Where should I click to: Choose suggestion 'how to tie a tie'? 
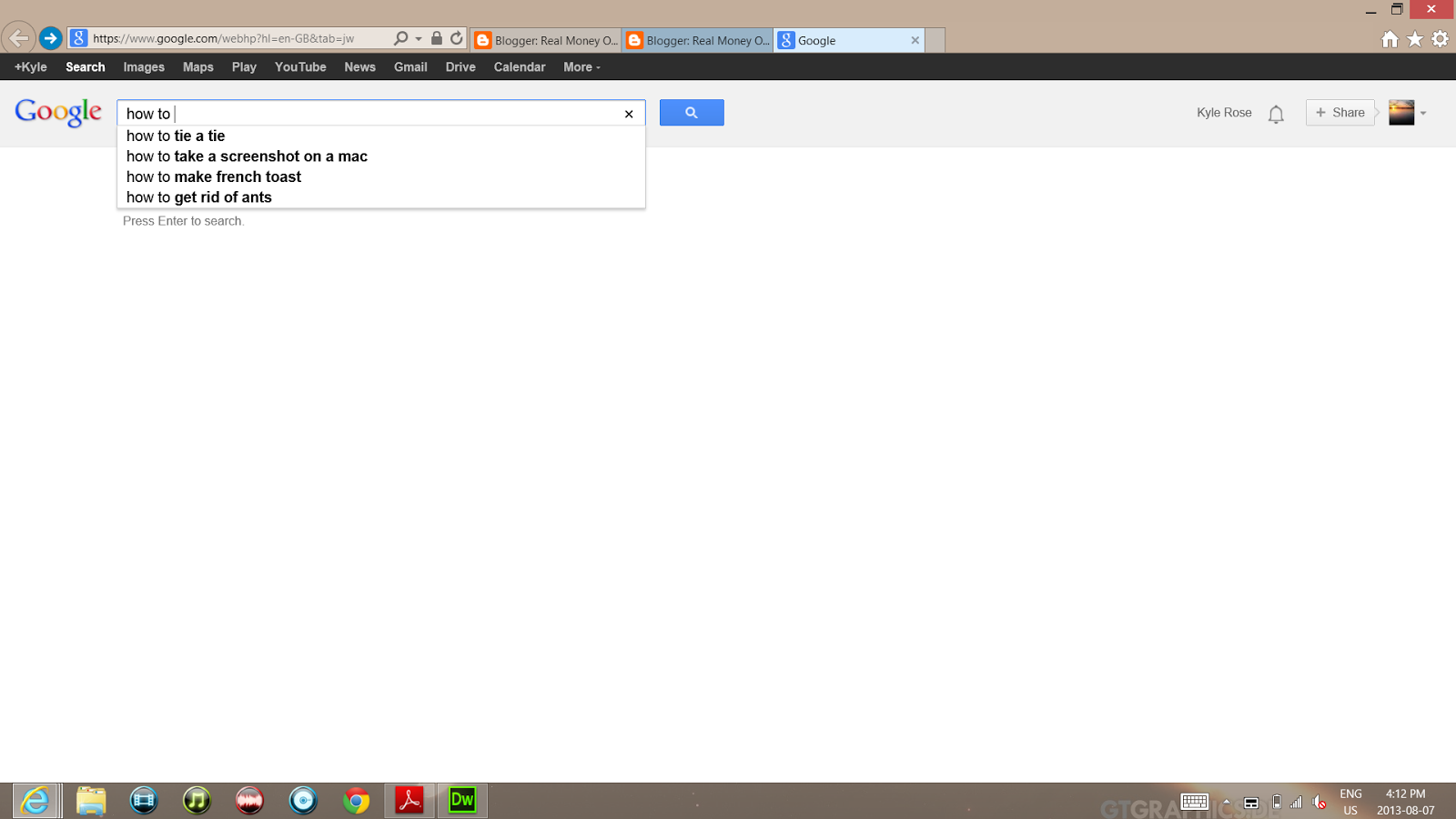point(381,136)
